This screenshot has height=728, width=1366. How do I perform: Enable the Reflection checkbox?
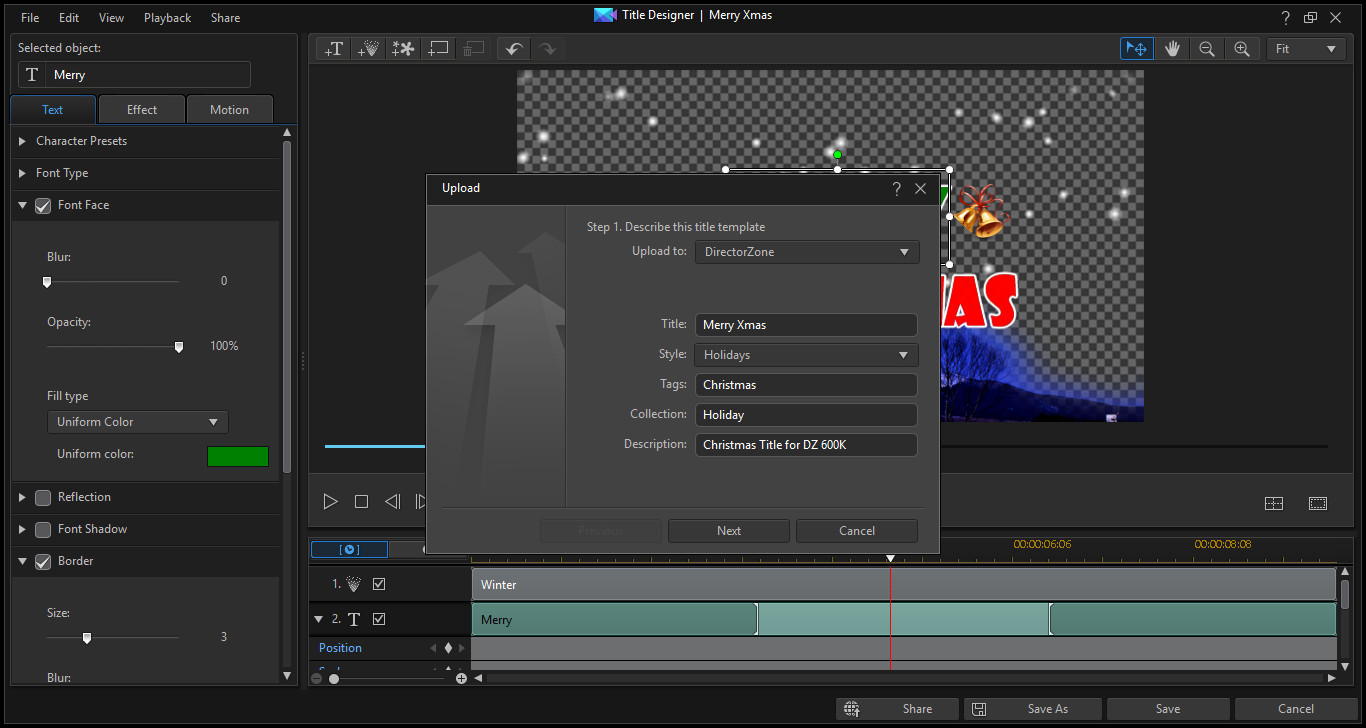(43, 497)
